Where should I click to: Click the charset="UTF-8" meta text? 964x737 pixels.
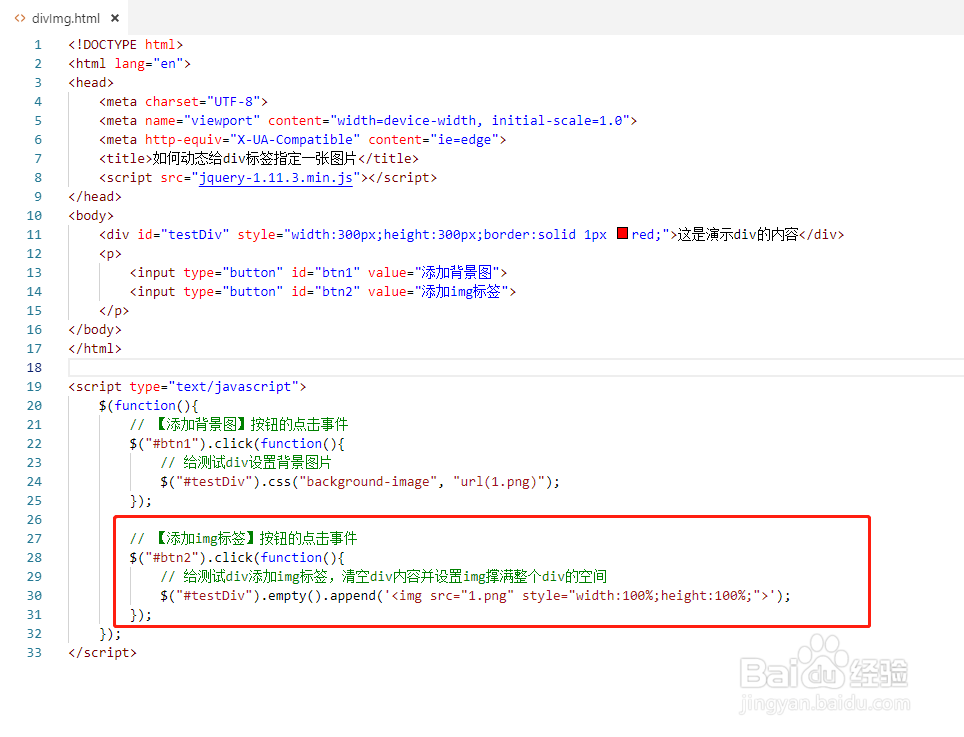[x=202, y=101]
